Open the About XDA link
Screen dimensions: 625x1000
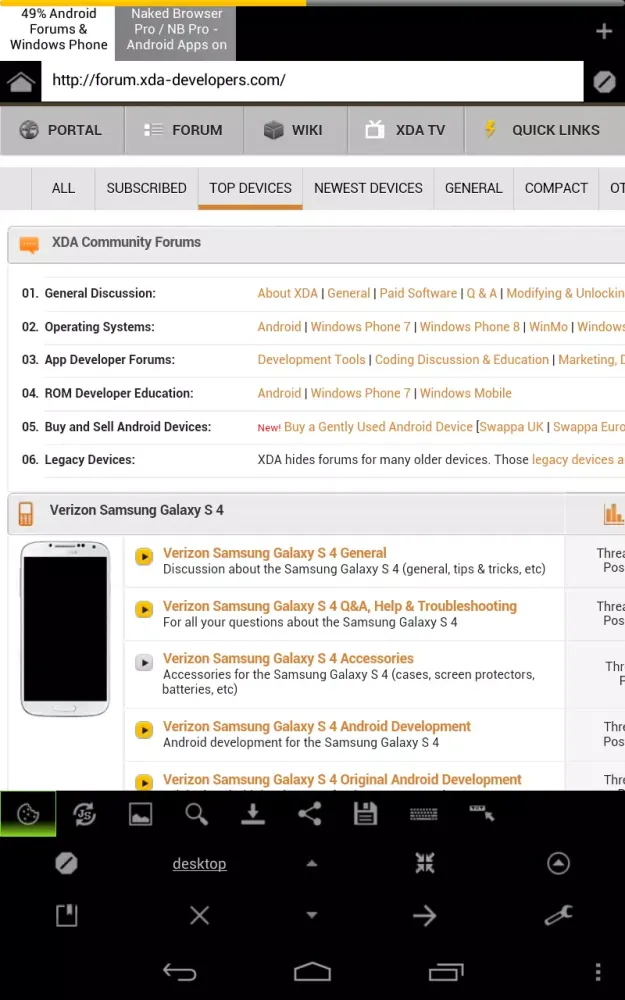(288, 293)
